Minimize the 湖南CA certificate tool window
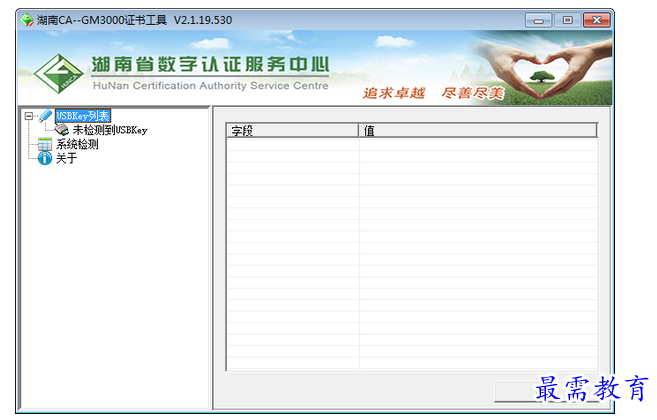657x420 pixels. 538,20
